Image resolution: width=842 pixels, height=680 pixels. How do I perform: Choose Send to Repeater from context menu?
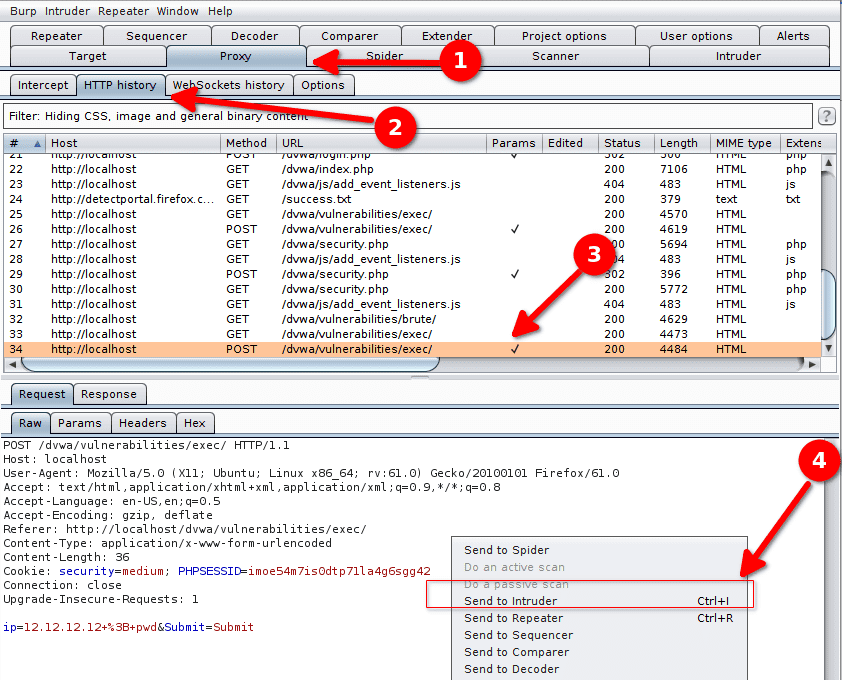pos(513,618)
